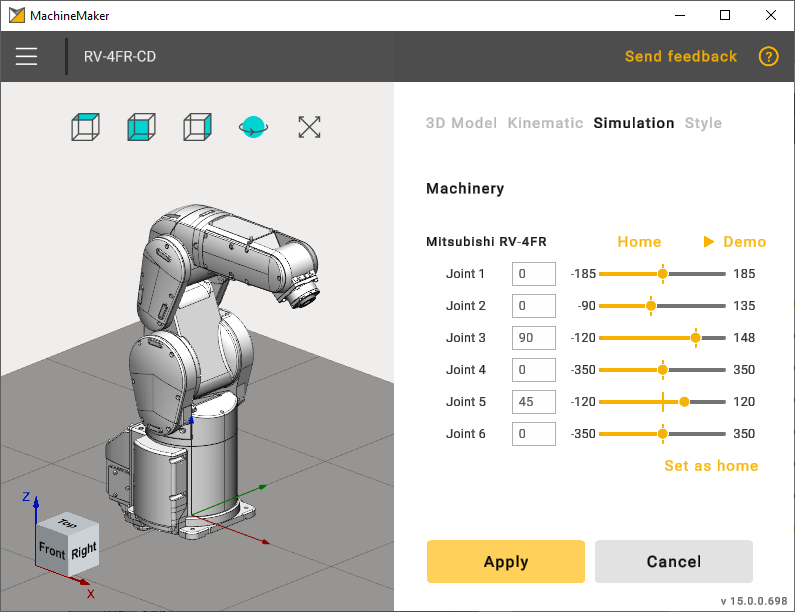Image resolution: width=795 pixels, height=612 pixels.
Task: Click the Joint 4 slider handle
Action: tap(663, 370)
